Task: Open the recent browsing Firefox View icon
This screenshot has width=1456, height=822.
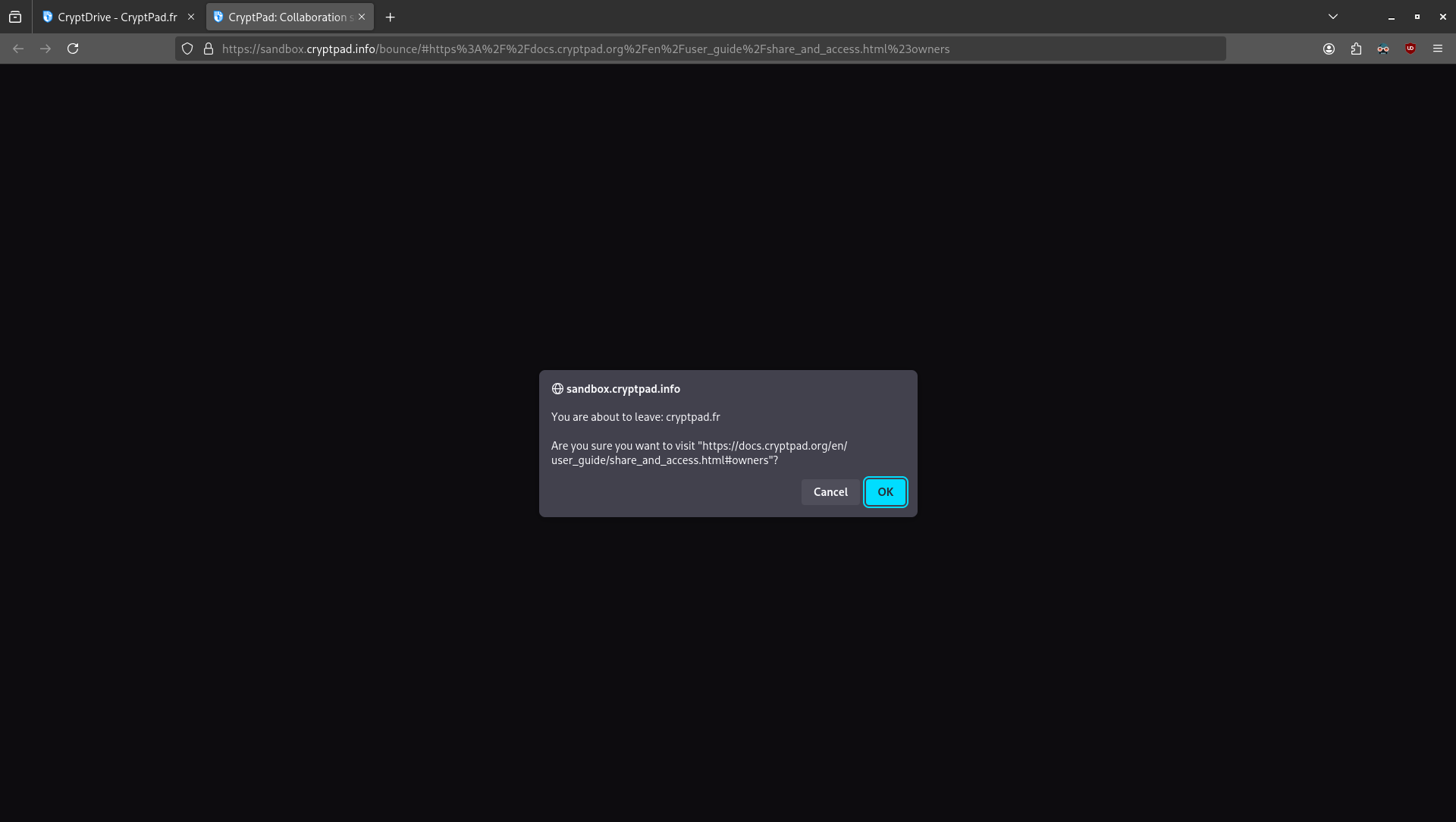Action: 15,17
